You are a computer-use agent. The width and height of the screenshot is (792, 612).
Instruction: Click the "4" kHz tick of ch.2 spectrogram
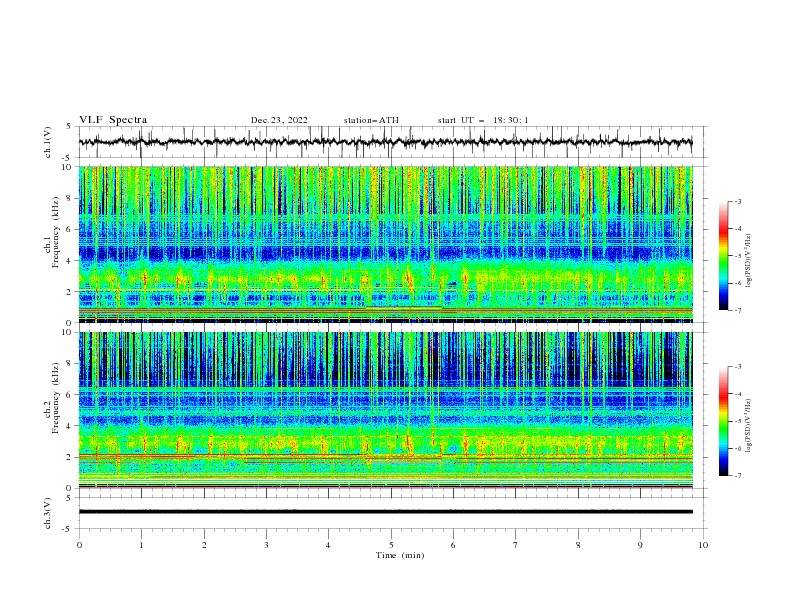tap(70, 426)
